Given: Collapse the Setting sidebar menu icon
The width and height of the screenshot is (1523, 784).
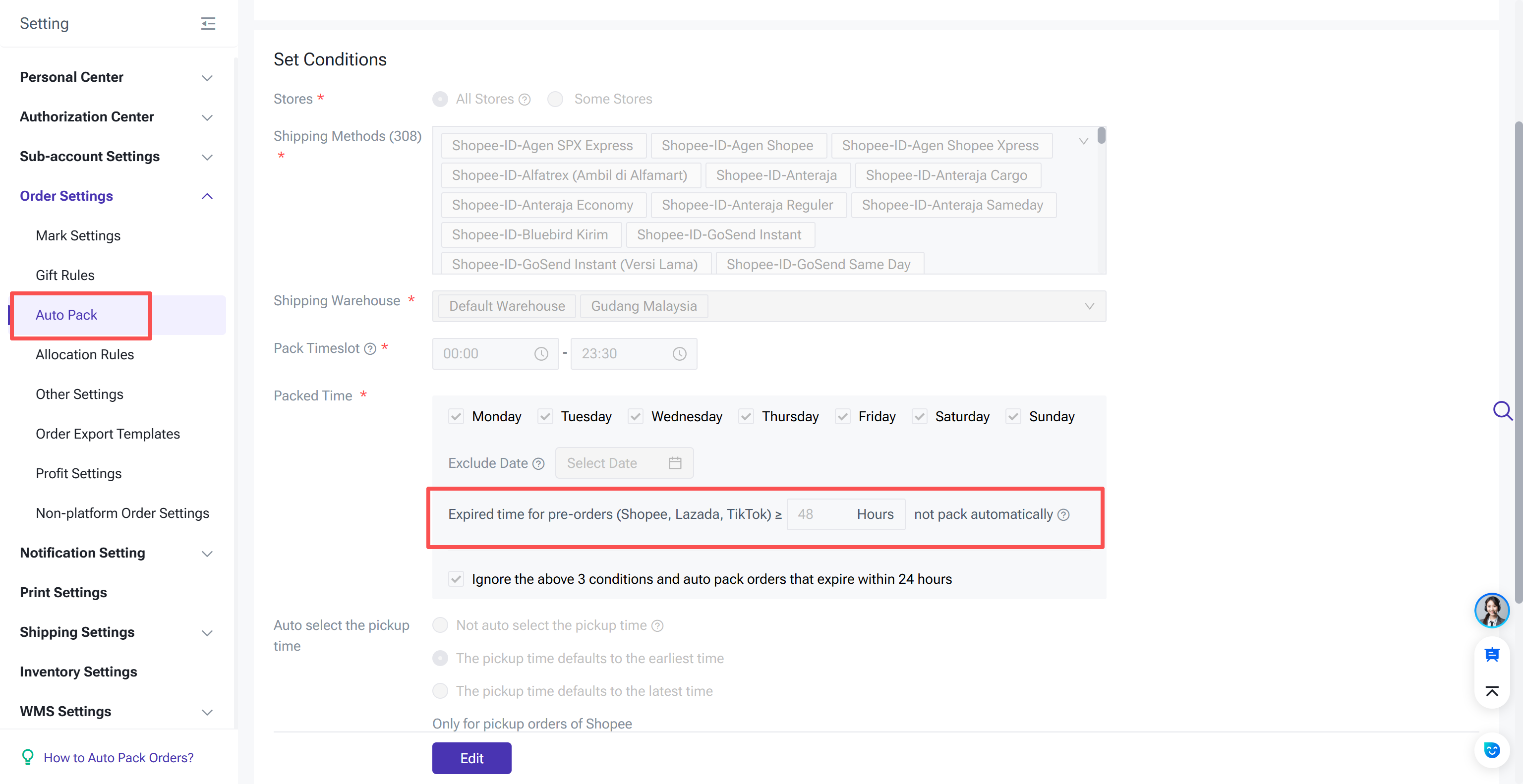Looking at the screenshot, I should coord(208,24).
